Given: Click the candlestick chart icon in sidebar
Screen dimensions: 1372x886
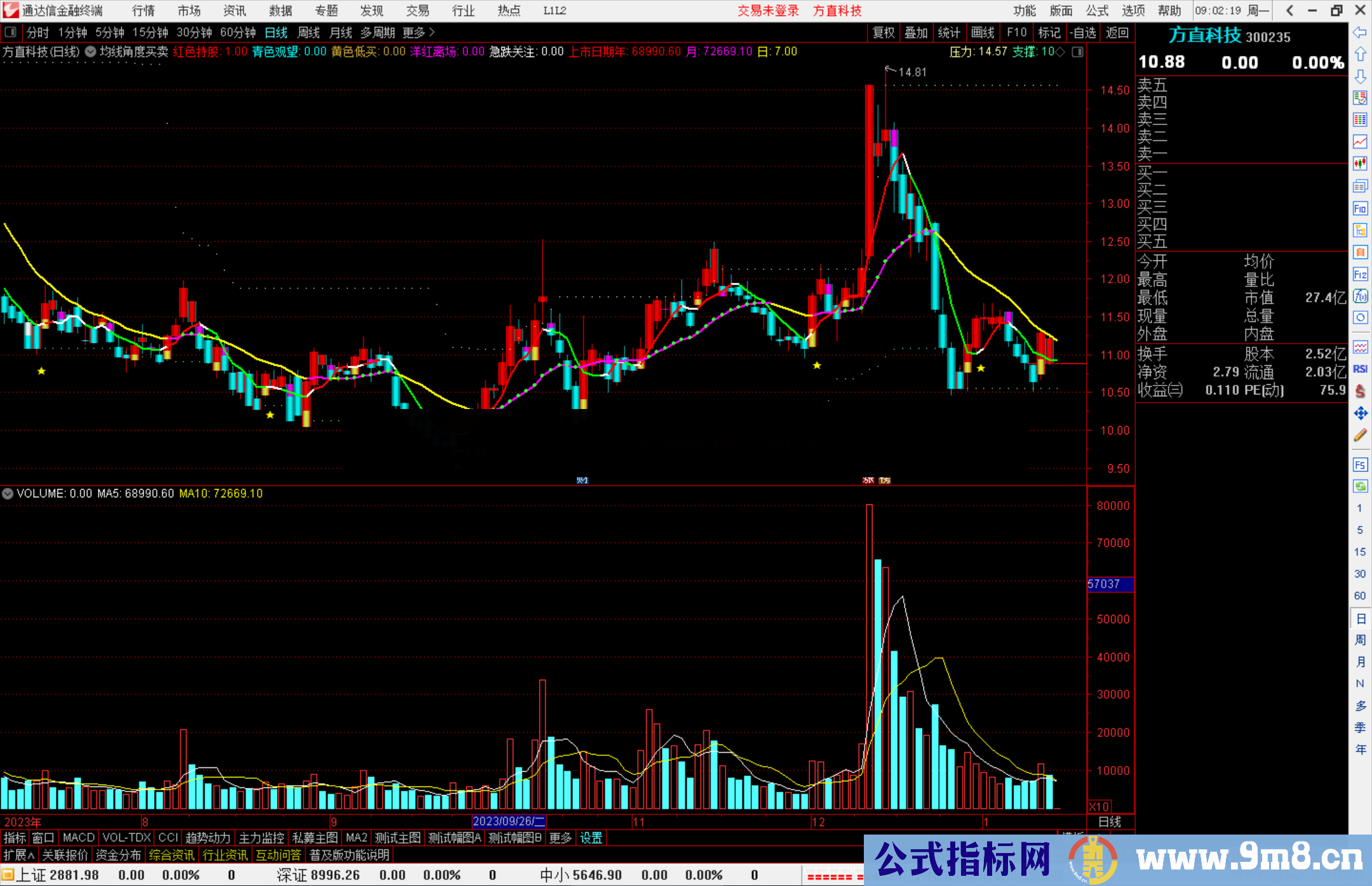Looking at the screenshot, I should (1359, 164).
